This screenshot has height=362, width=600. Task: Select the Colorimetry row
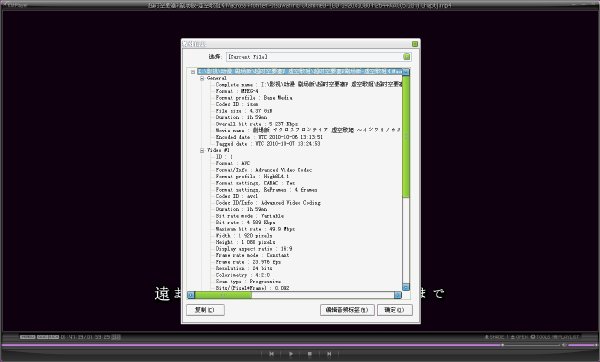(243, 275)
